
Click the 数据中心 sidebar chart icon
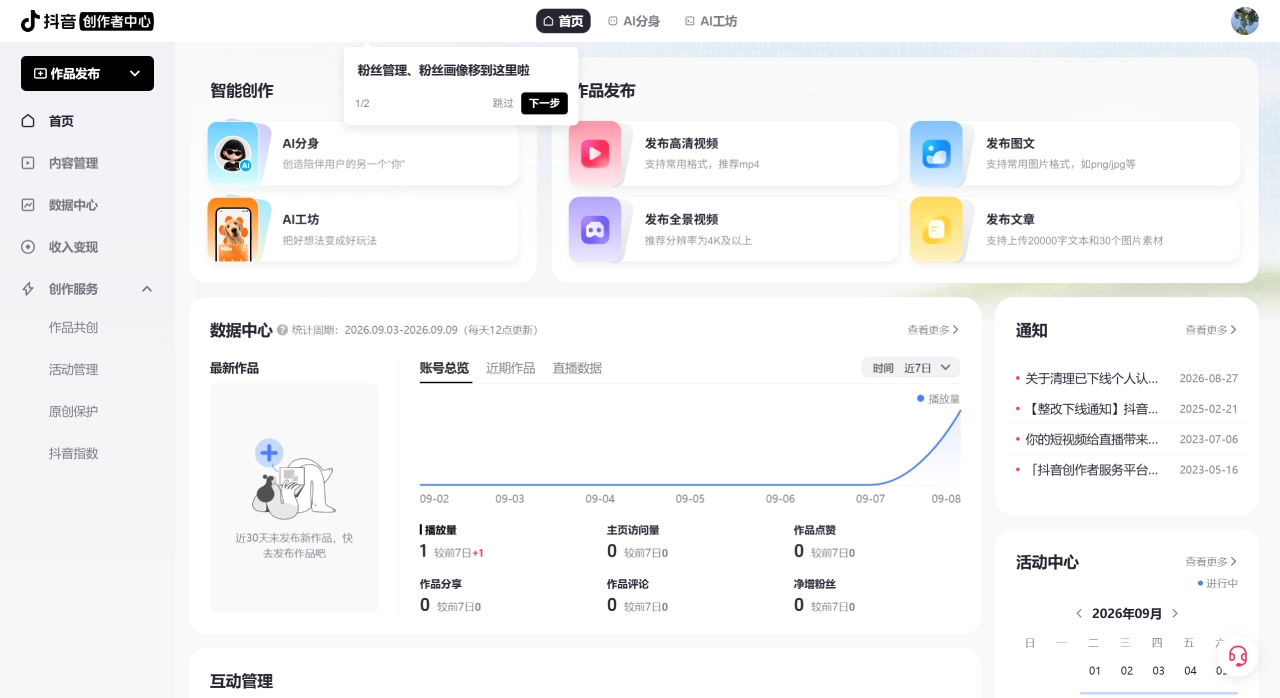click(x=28, y=205)
